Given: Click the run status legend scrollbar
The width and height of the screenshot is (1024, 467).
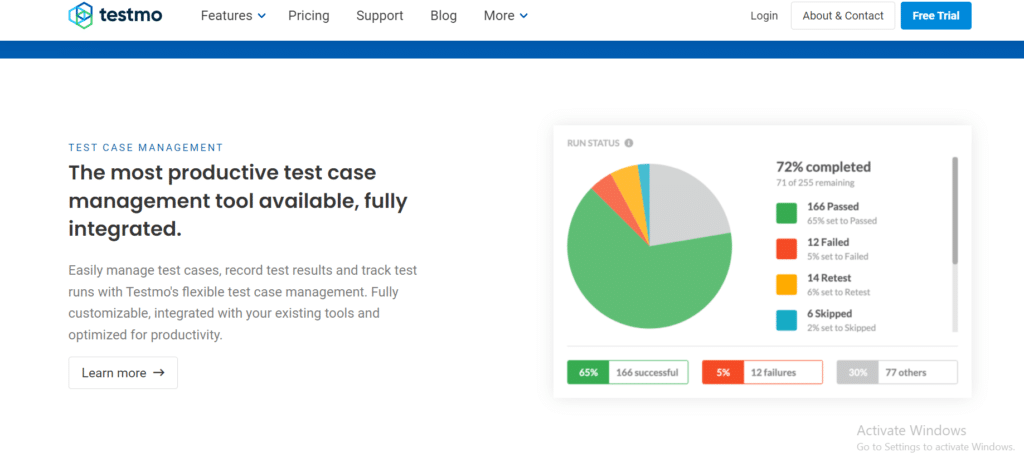Looking at the screenshot, I should (955, 210).
